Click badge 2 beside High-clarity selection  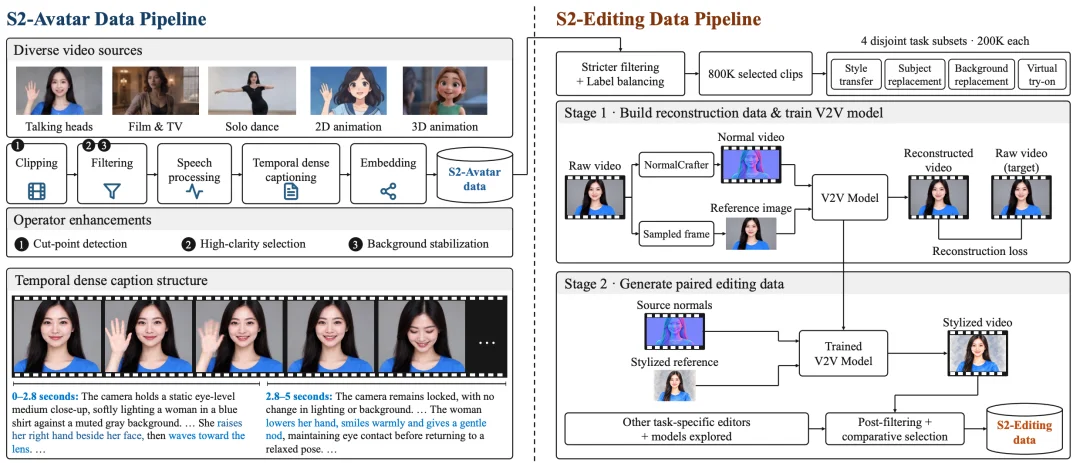[187, 244]
